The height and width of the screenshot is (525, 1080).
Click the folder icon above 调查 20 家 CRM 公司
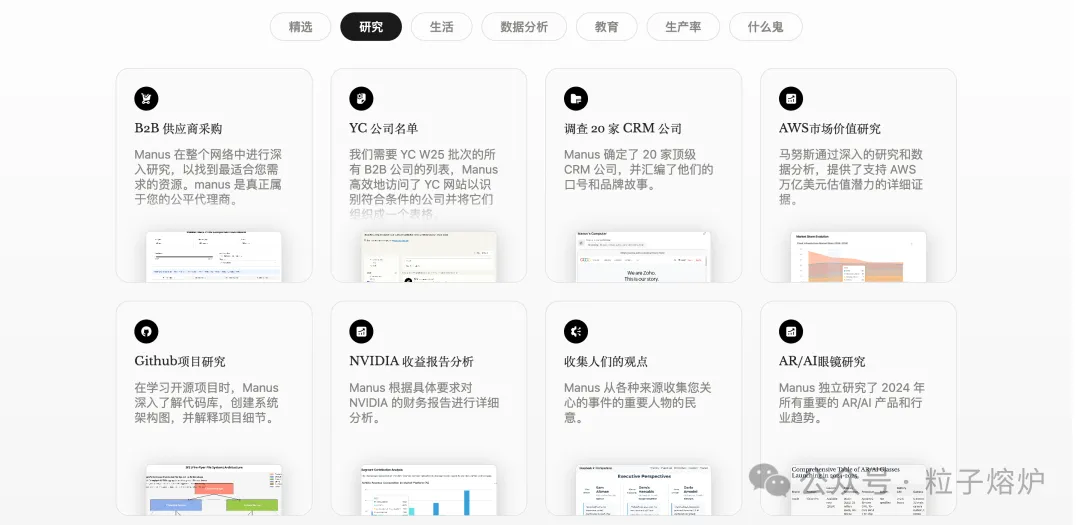point(576,99)
